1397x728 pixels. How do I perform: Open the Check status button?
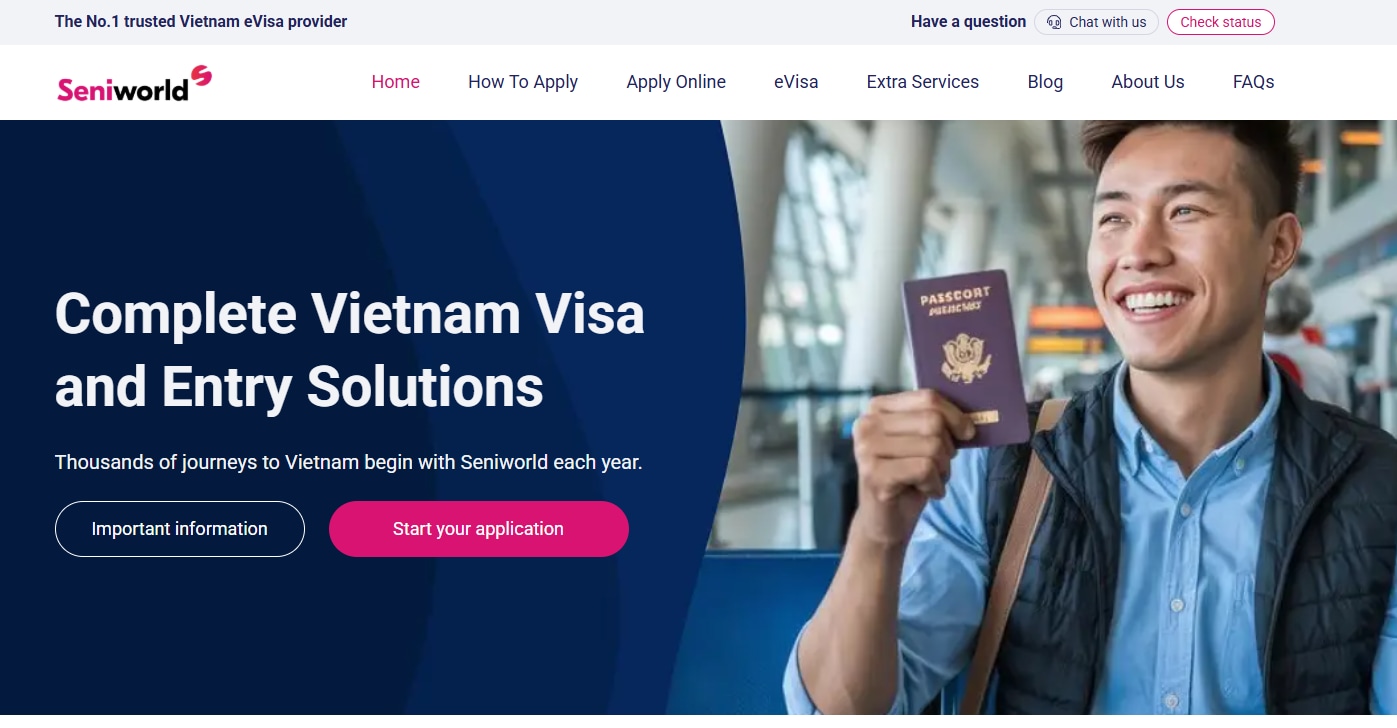[1221, 22]
